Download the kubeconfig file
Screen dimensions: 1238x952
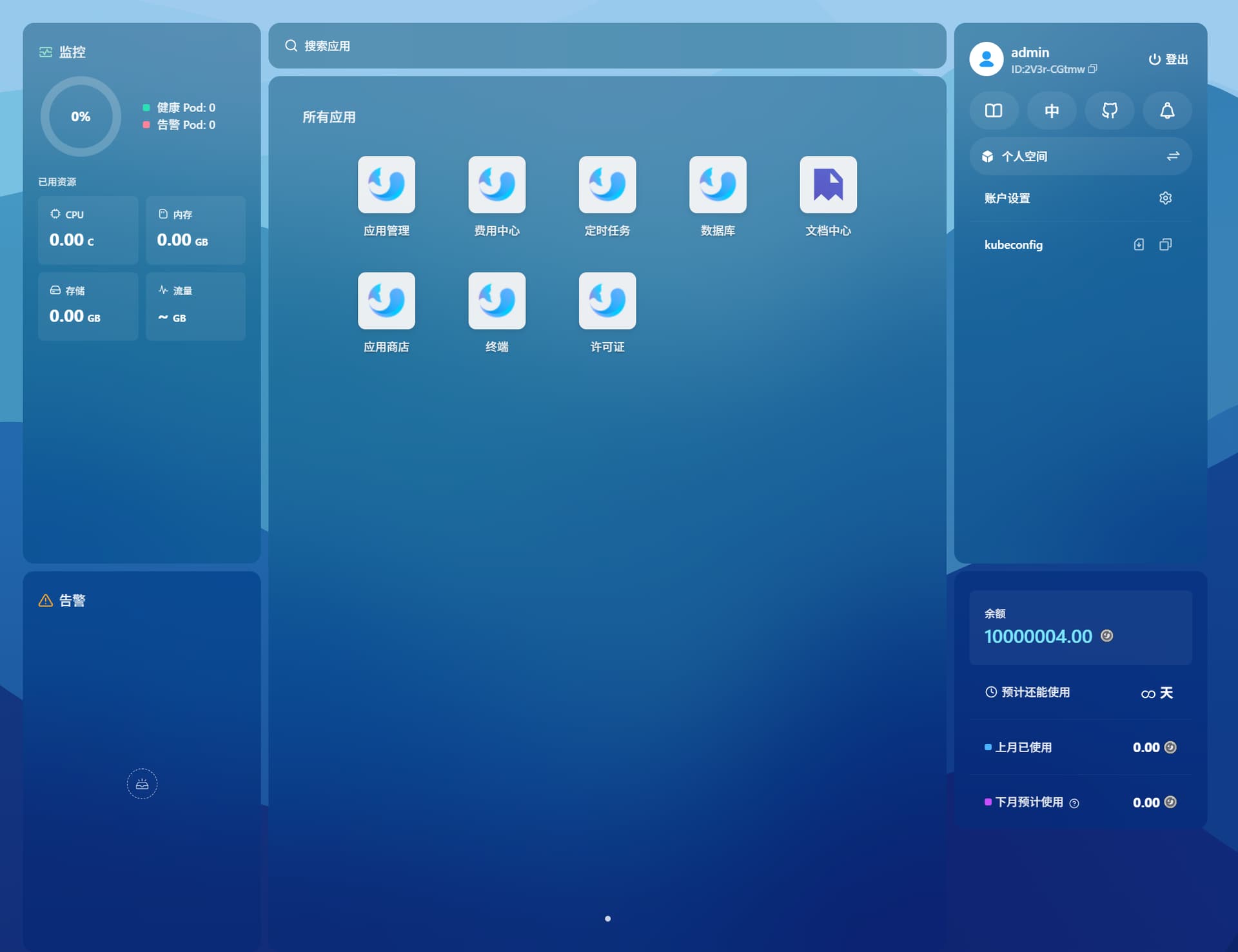1139,245
